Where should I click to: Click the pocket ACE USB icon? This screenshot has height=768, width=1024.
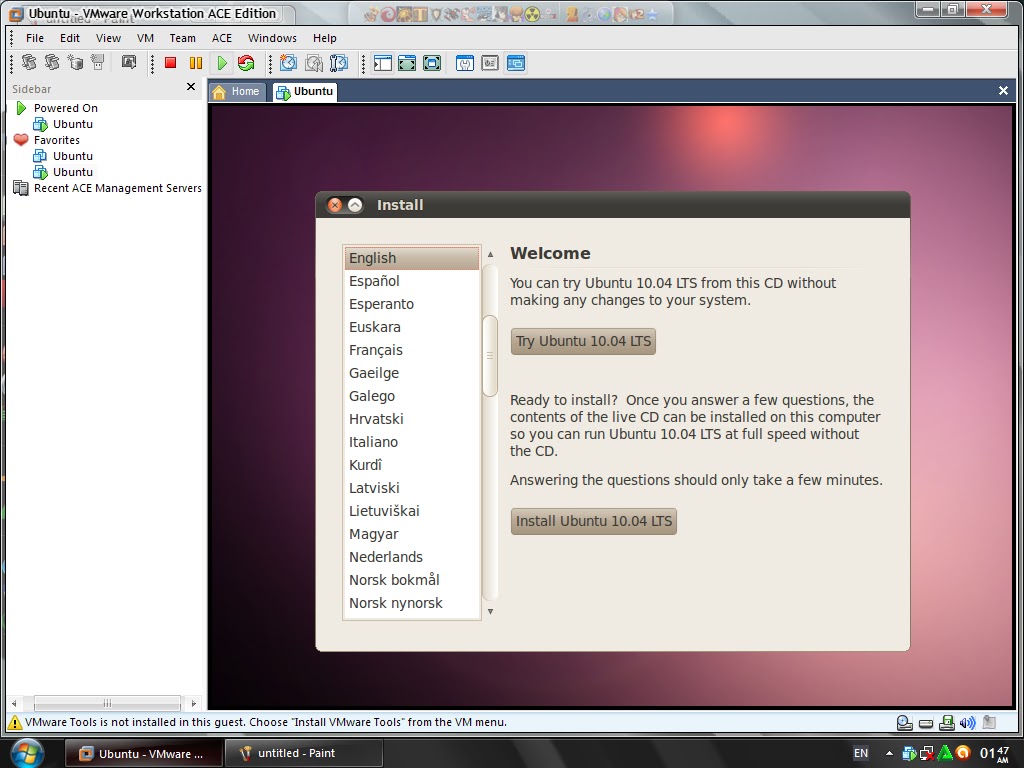[x=98, y=63]
